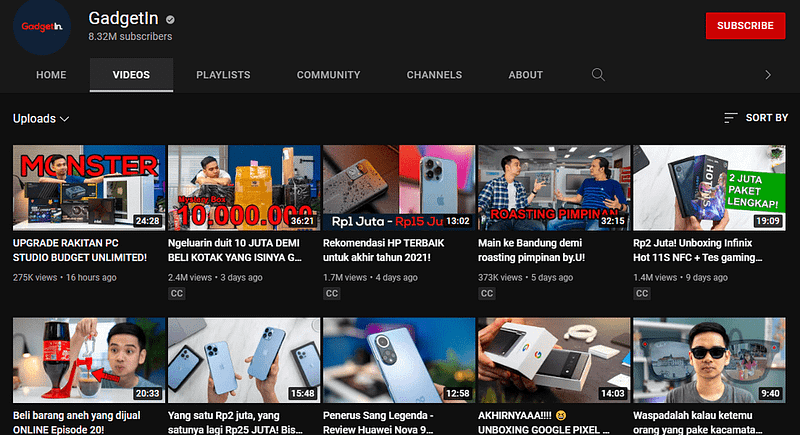Open the SORT BY menu
This screenshot has height=435, width=800.
tap(756, 118)
